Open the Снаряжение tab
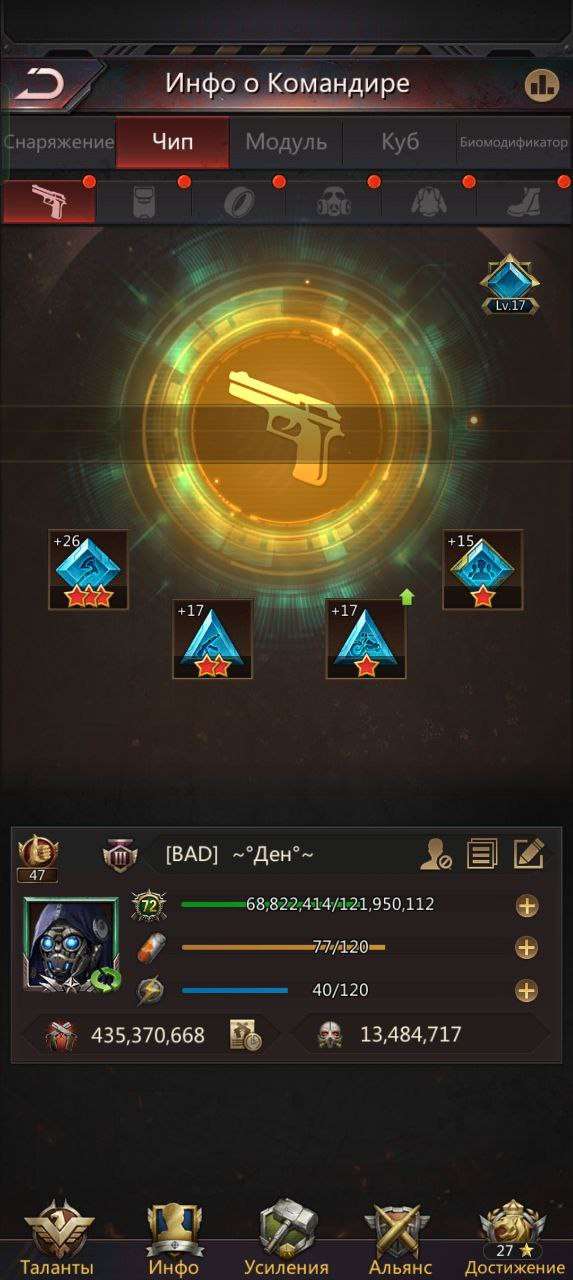The height and width of the screenshot is (1280, 573). tap(58, 142)
